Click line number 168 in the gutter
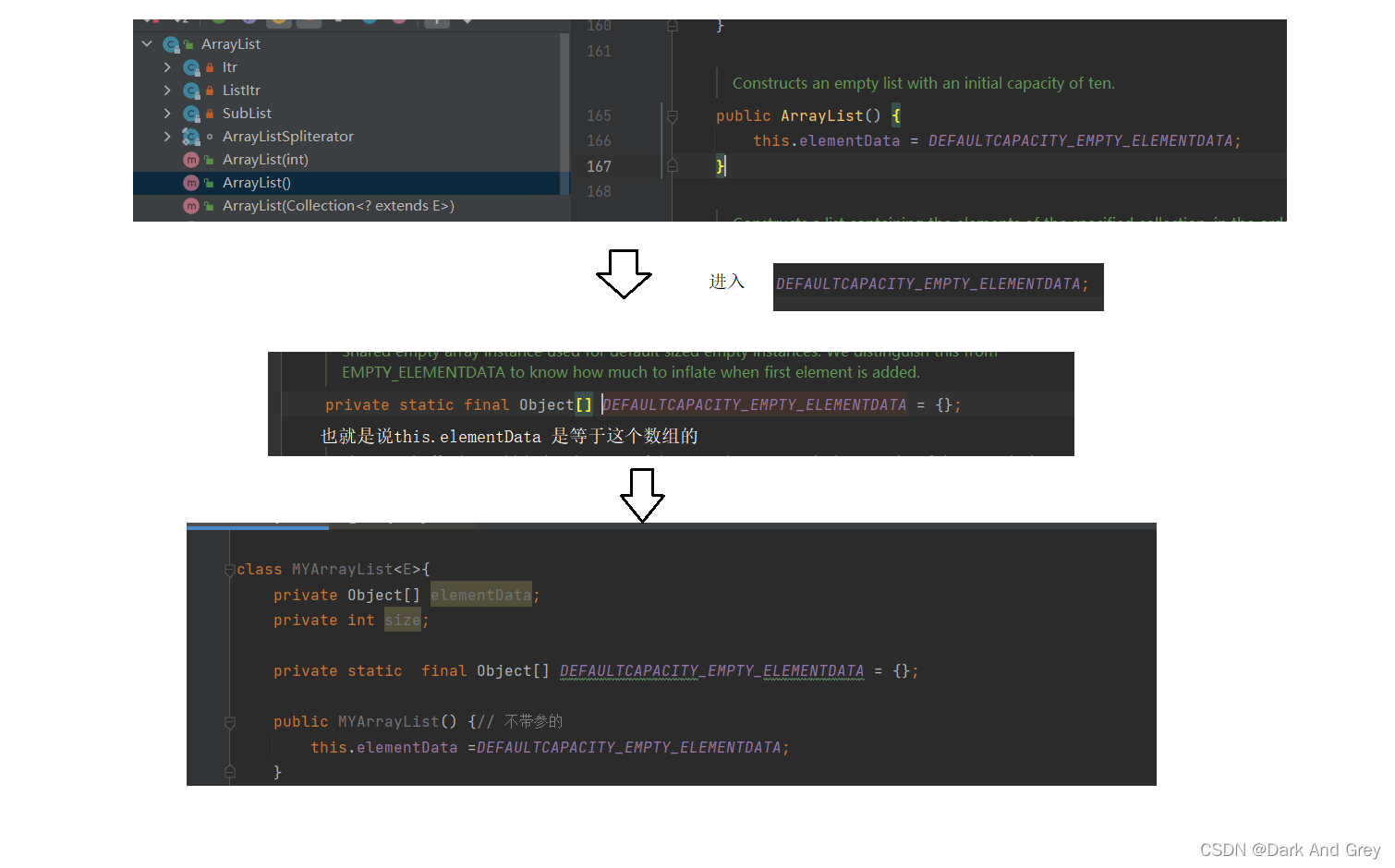1395x868 pixels. (599, 192)
